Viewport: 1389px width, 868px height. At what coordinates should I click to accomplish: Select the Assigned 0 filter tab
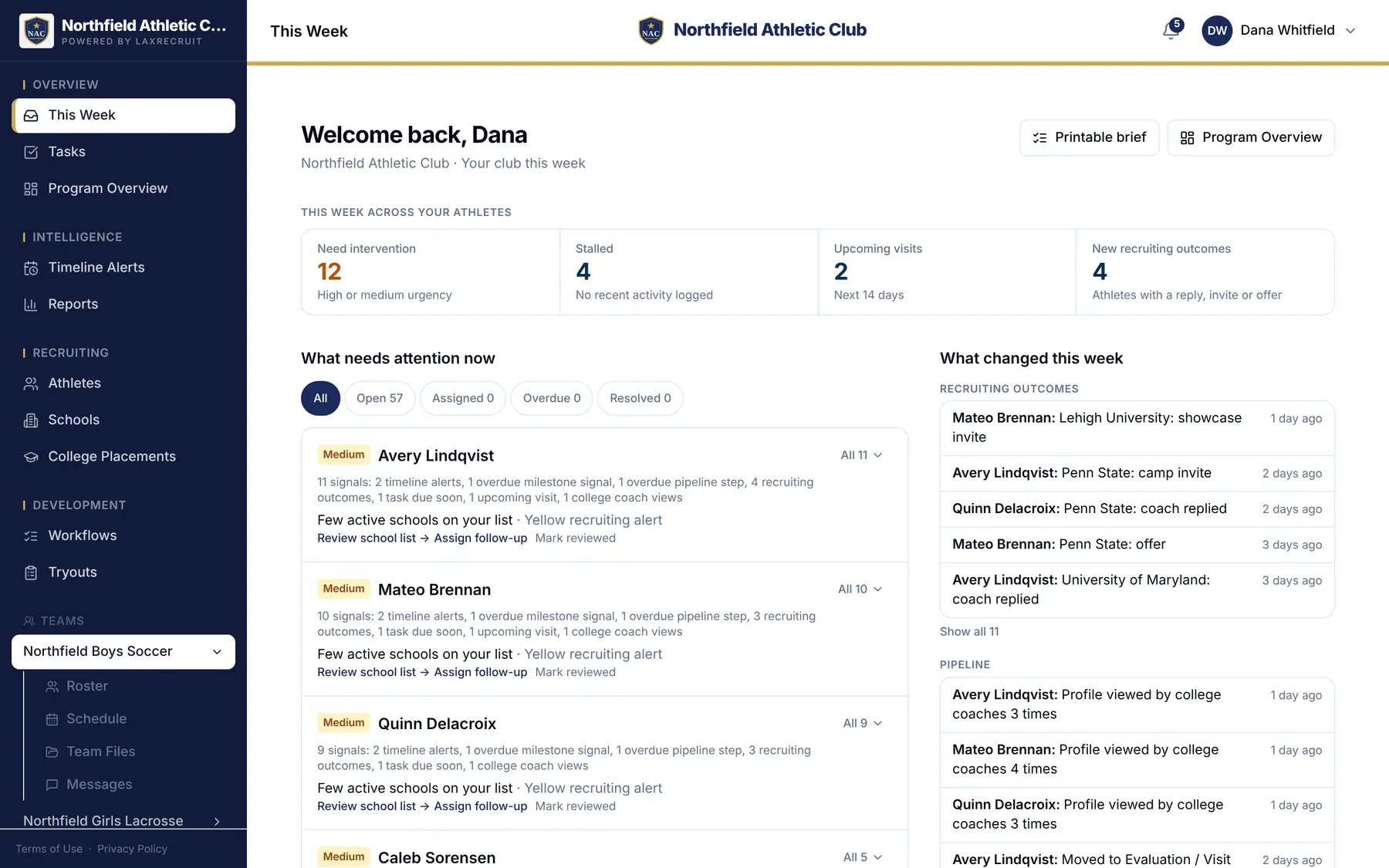pos(463,398)
